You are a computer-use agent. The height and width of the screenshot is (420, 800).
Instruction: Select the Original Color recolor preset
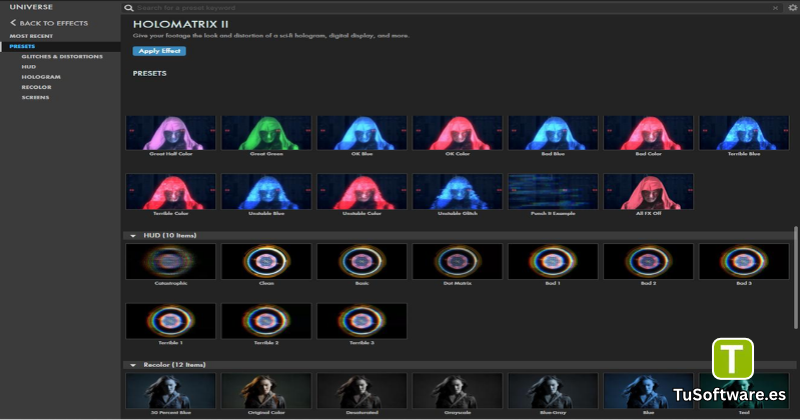click(x=266, y=391)
